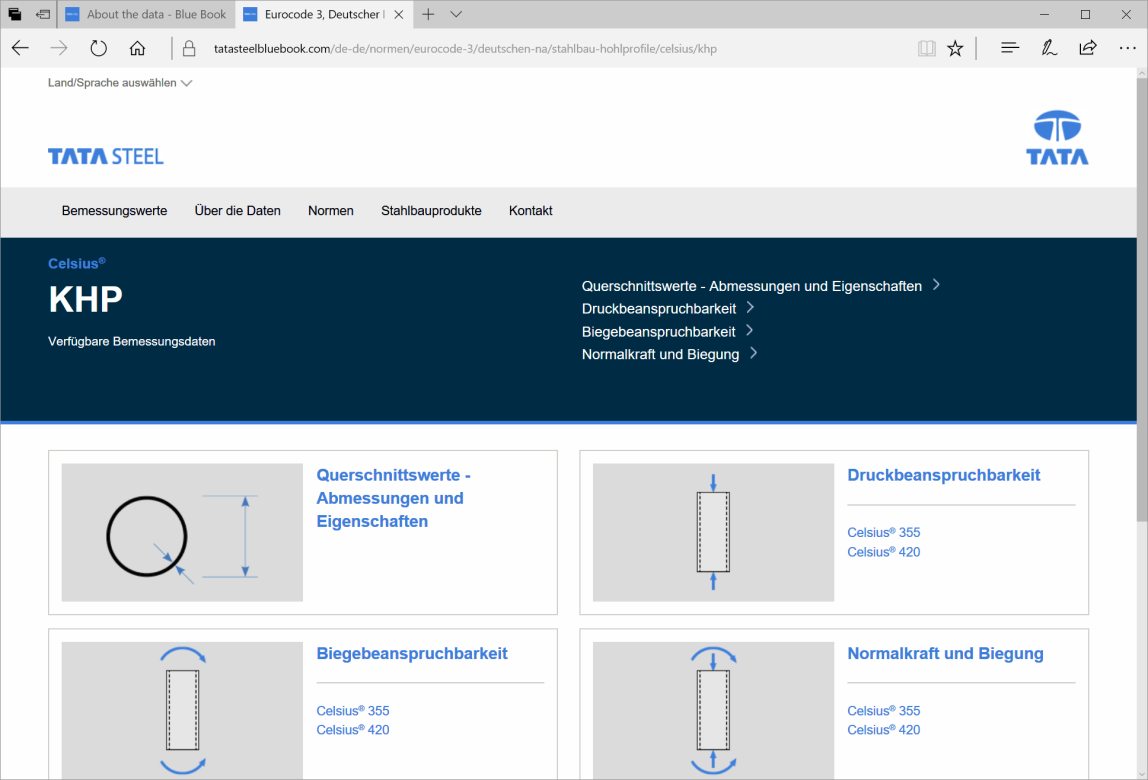Click the vertical scrollbar thumb

[x=1142, y=299]
